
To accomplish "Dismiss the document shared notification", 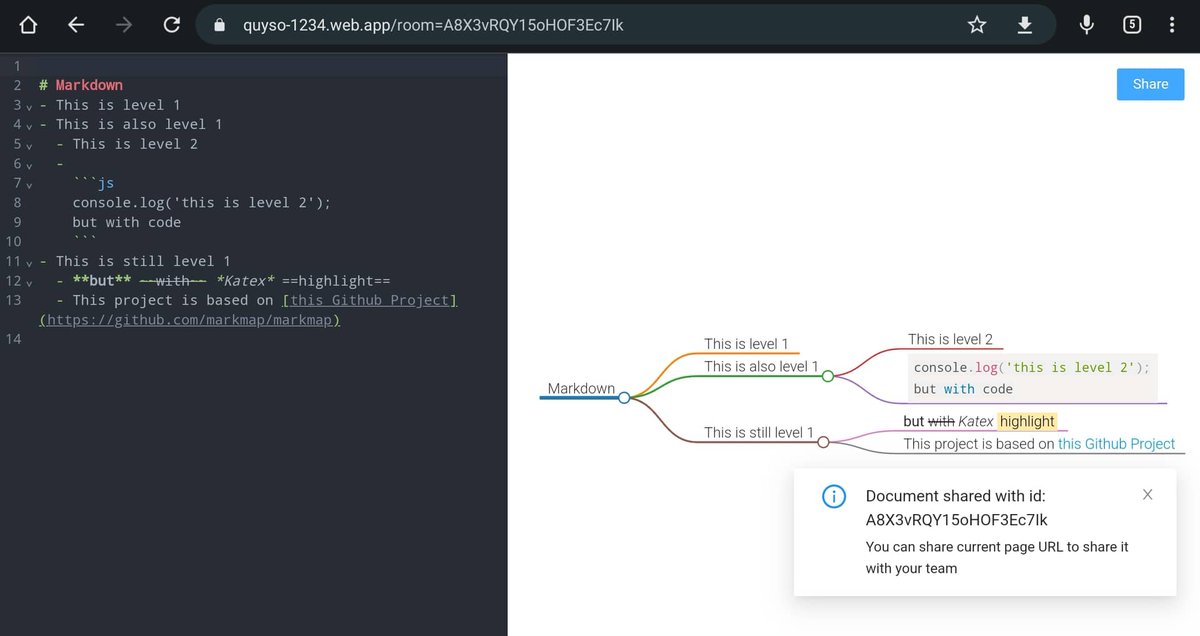I will [1147, 494].
